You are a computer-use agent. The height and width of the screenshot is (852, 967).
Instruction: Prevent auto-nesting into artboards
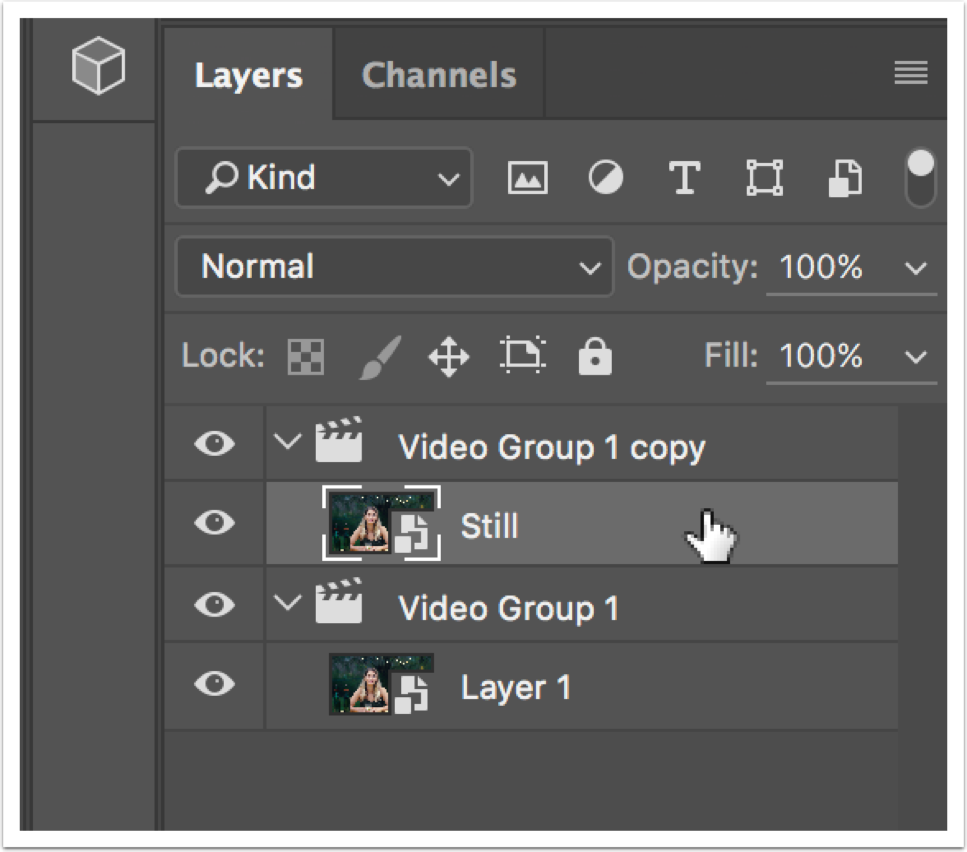[522, 355]
